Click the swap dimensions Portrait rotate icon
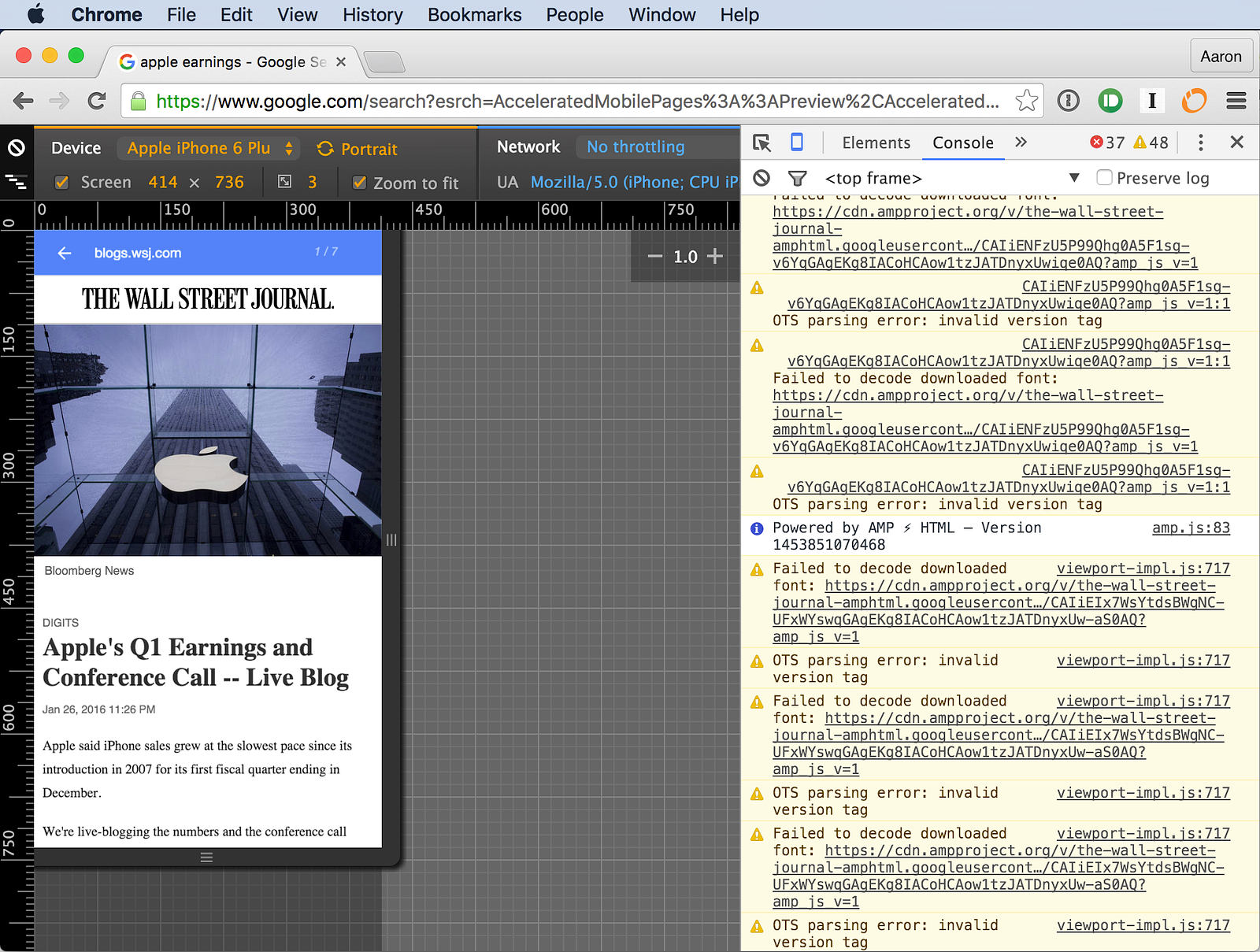 325,149
